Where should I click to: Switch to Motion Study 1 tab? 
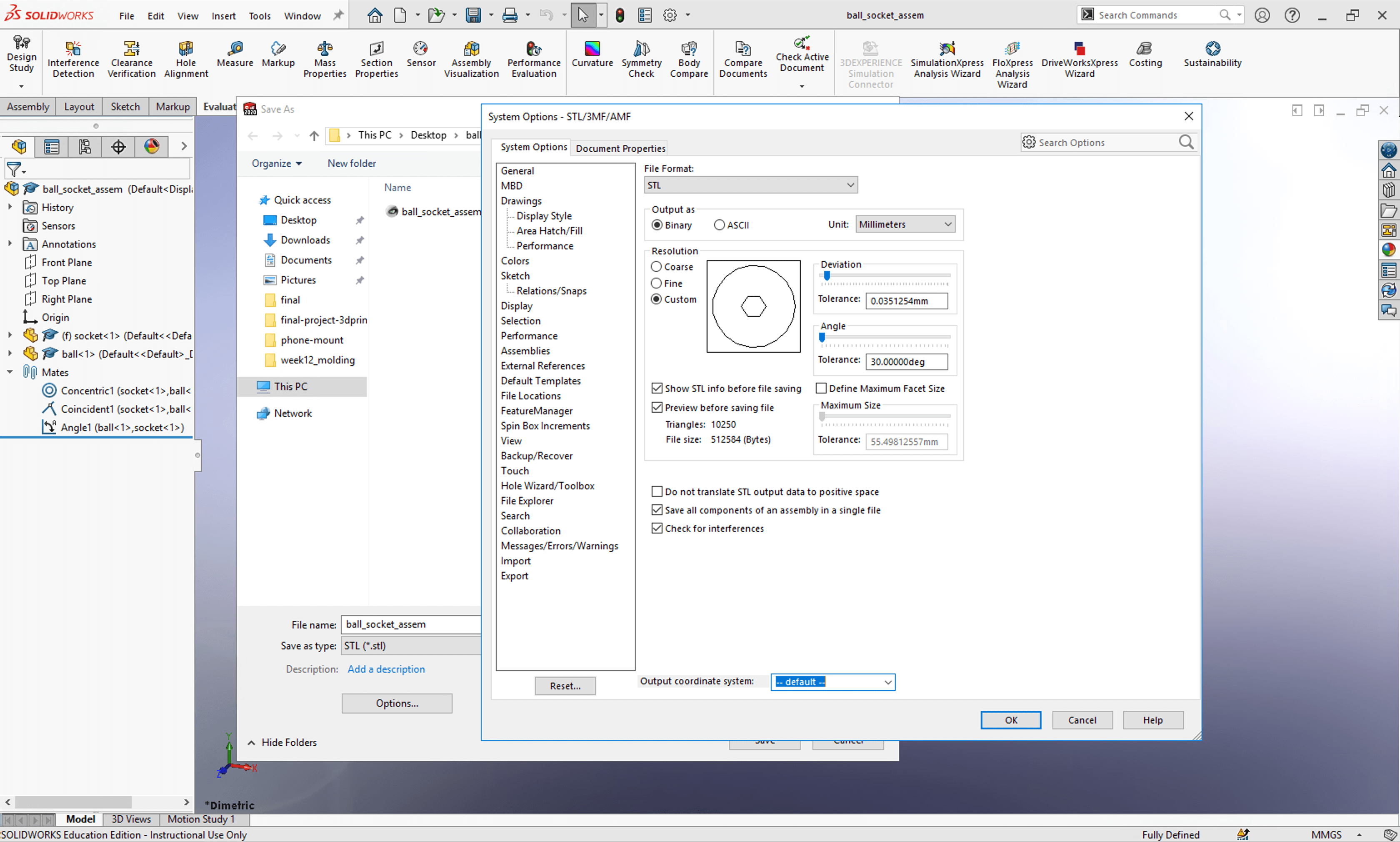click(x=201, y=819)
